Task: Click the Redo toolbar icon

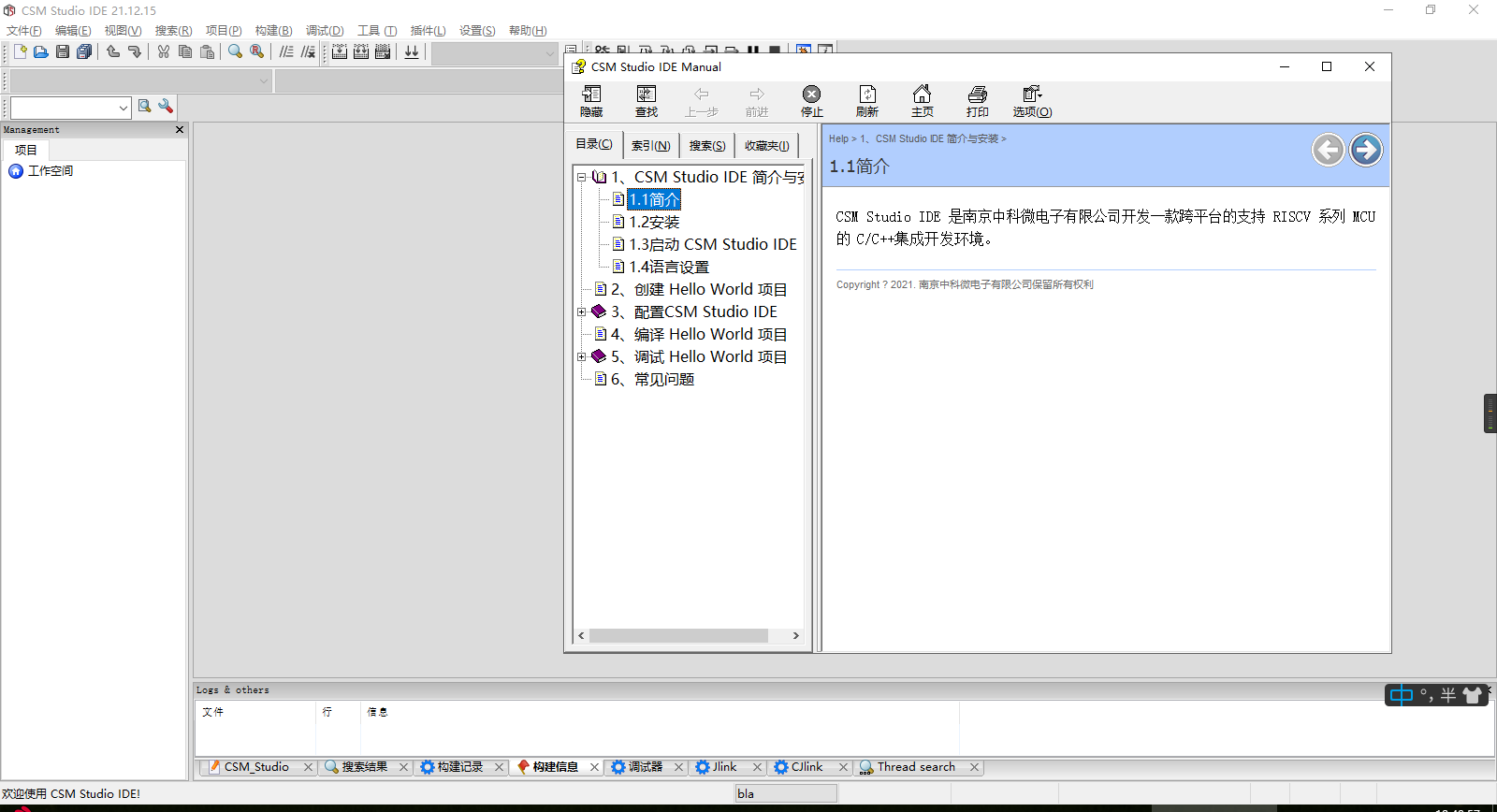Action: (135, 52)
